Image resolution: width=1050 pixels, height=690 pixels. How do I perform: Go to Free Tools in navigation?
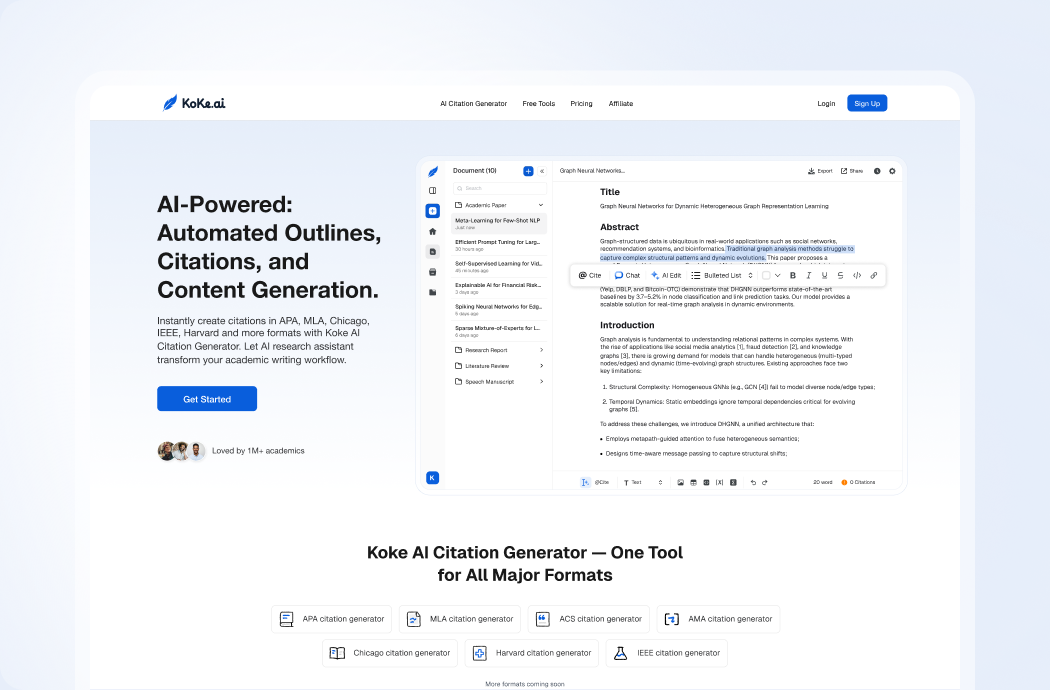(x=538, y=104)
